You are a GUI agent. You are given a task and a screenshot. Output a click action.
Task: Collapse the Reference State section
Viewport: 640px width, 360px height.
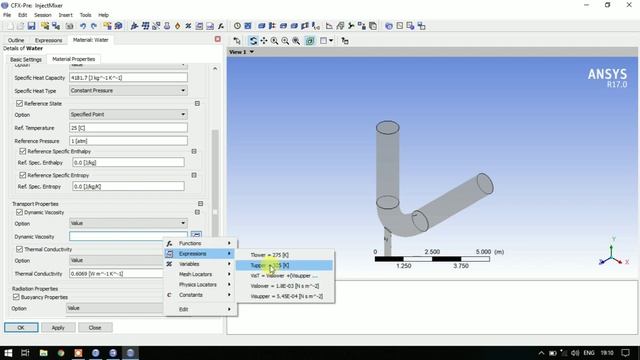[x=197, y=104]
